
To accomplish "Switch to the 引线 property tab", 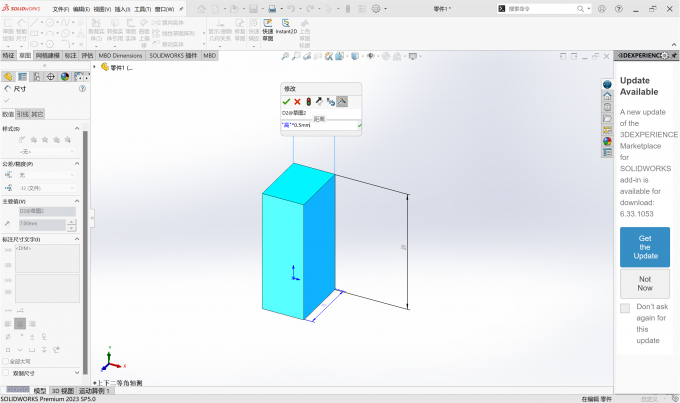I will (23, 114).
